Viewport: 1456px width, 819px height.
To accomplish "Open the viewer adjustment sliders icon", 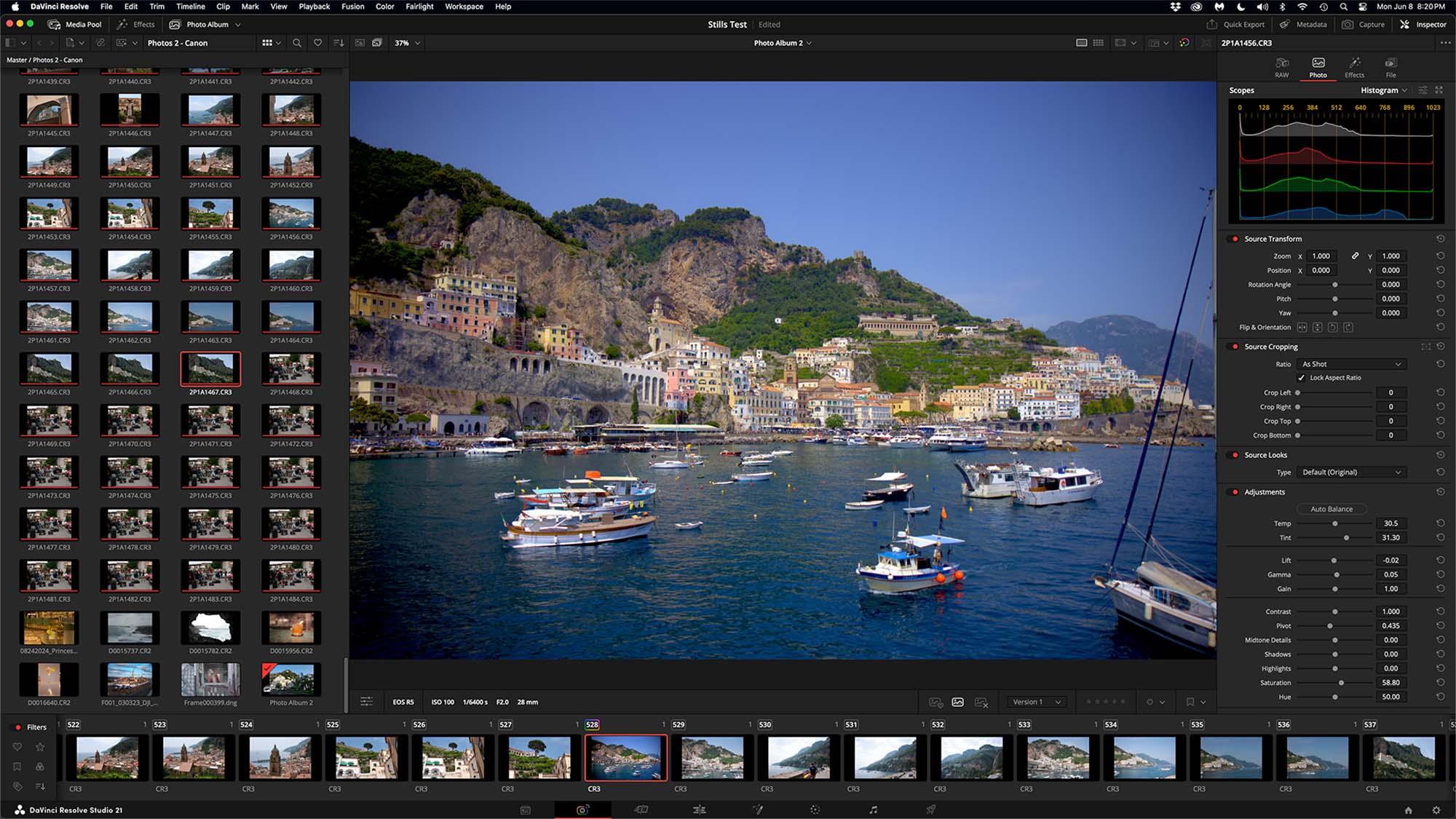I will 367,702.
